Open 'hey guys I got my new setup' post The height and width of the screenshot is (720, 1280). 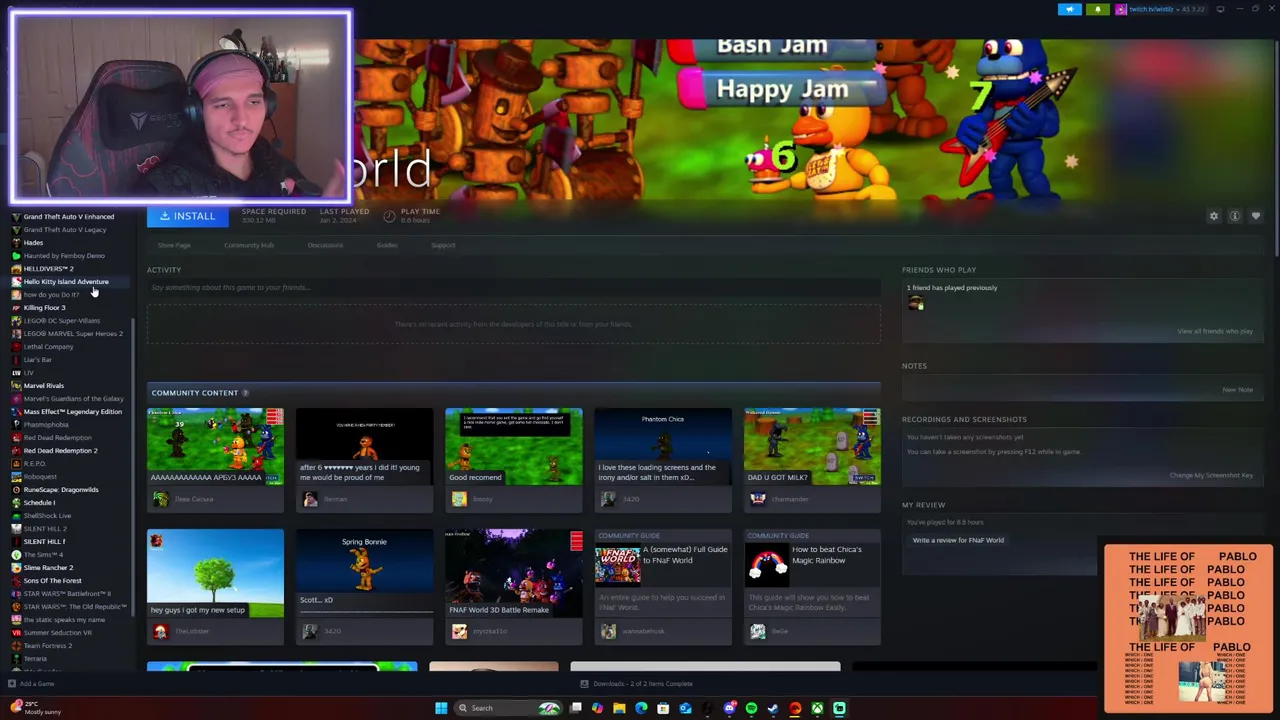[215, 573]
